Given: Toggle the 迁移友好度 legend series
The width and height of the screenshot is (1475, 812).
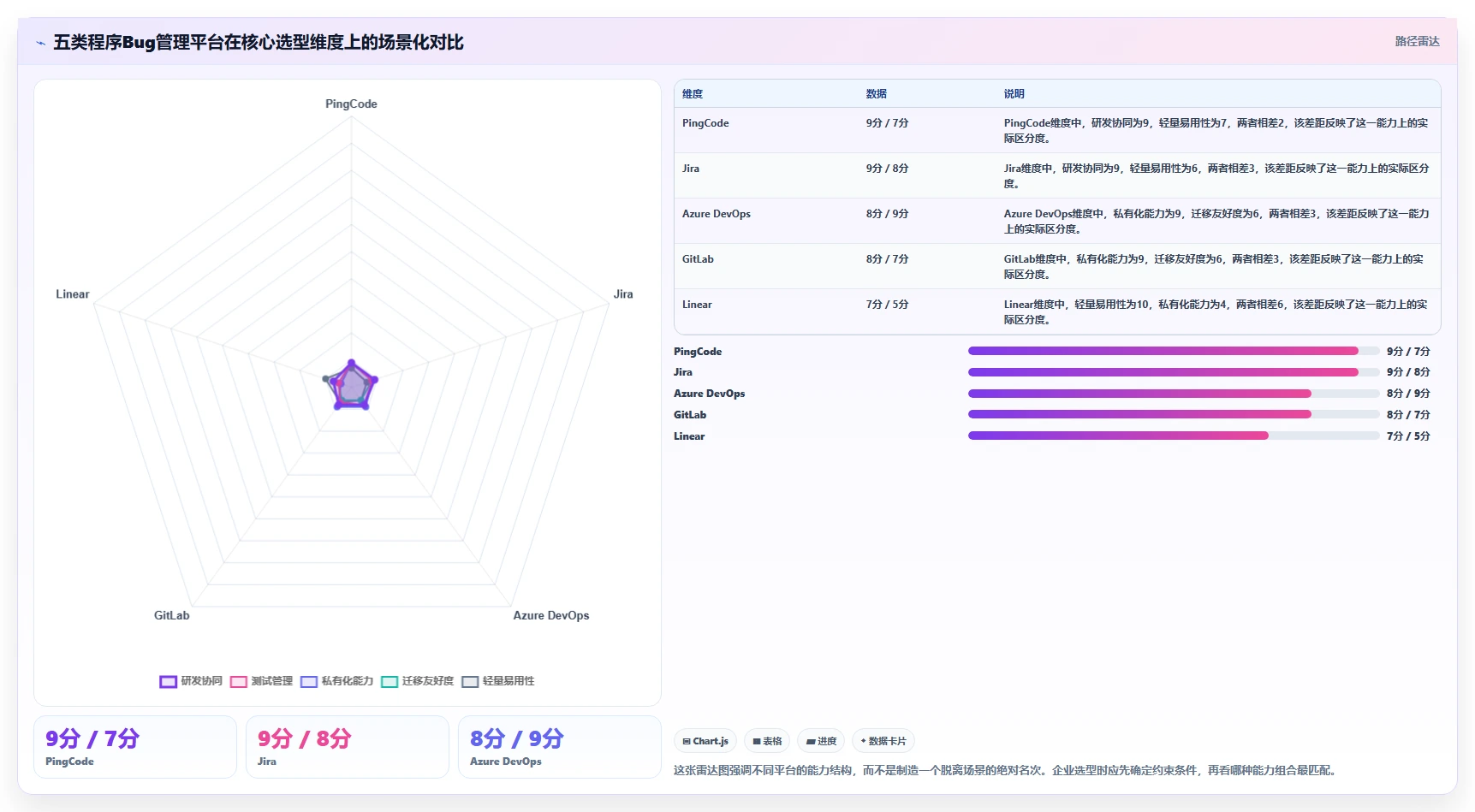Looking at the screenshot, I should [x=417, y=681].
